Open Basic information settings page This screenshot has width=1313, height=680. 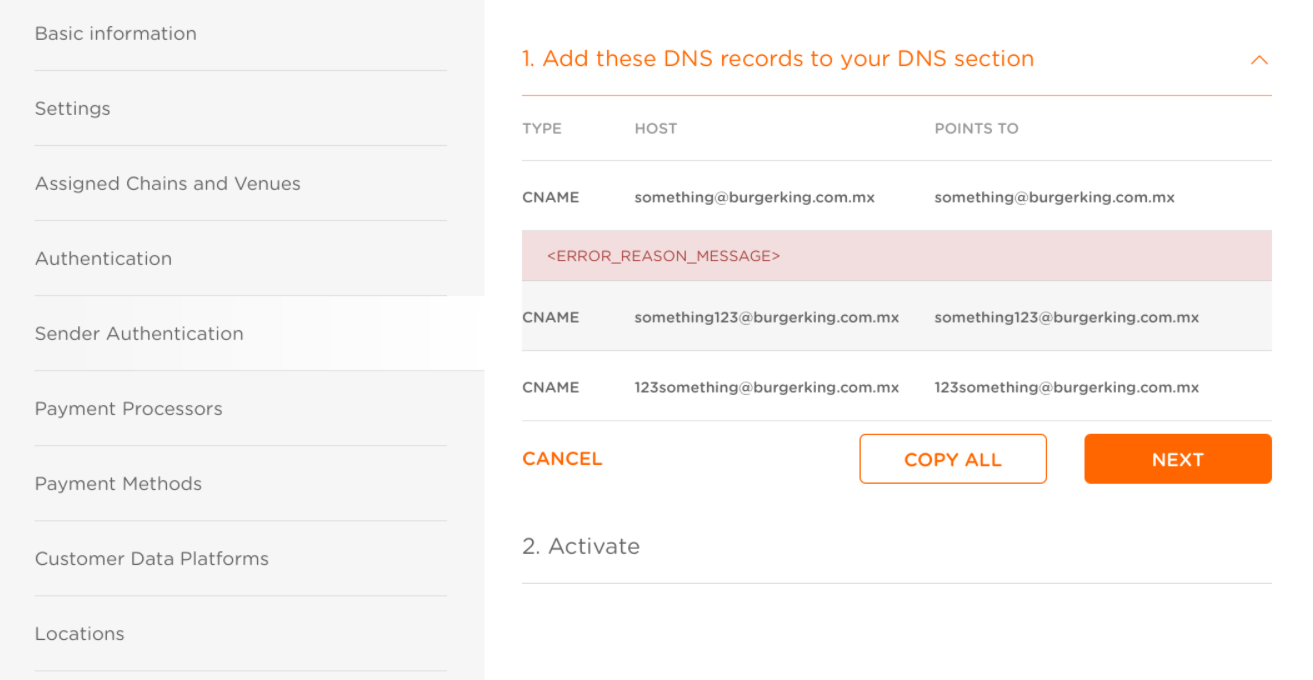[116, 33]
